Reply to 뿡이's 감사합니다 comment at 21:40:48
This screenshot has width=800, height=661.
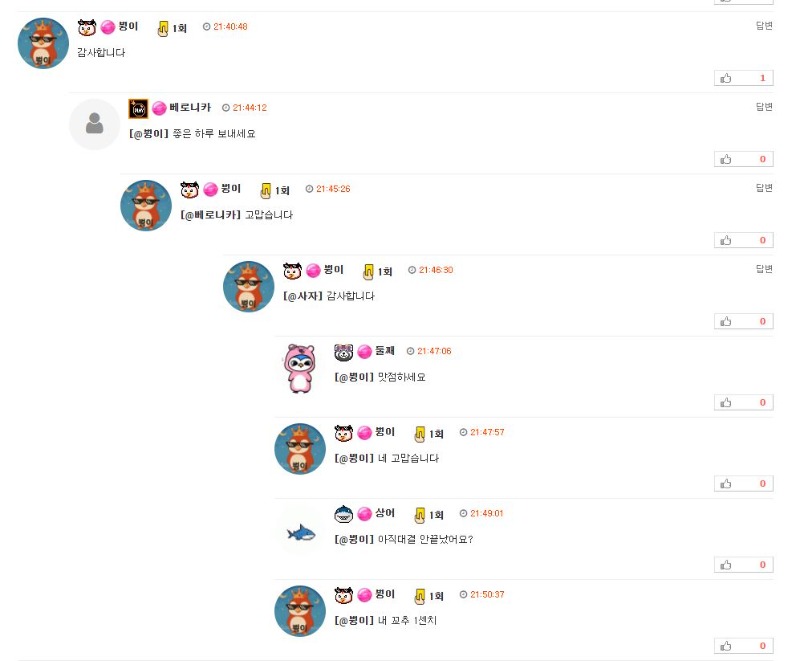point(764,26)
